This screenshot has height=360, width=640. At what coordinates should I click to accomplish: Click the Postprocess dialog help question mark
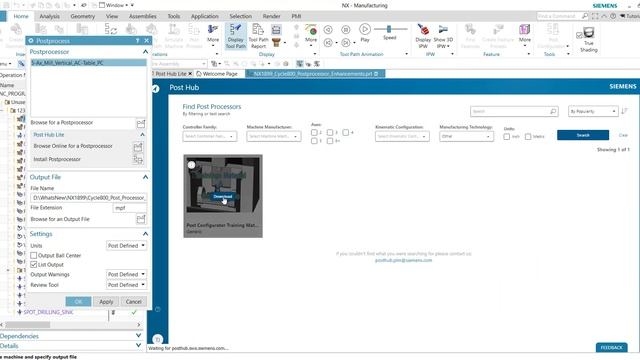pyautogui.click(x=138, y=41)
